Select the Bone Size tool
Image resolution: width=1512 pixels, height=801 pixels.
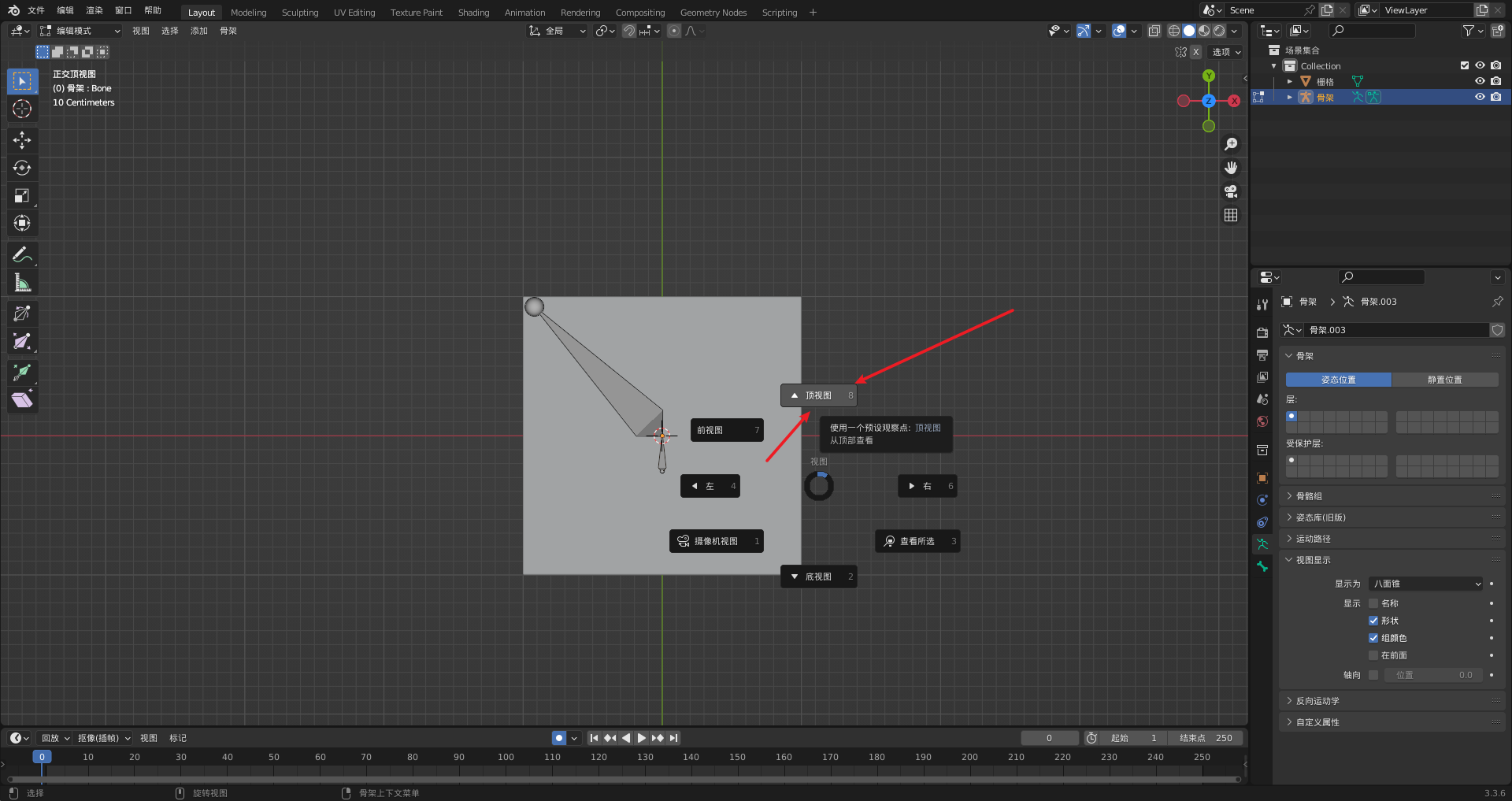coord(22,341)
